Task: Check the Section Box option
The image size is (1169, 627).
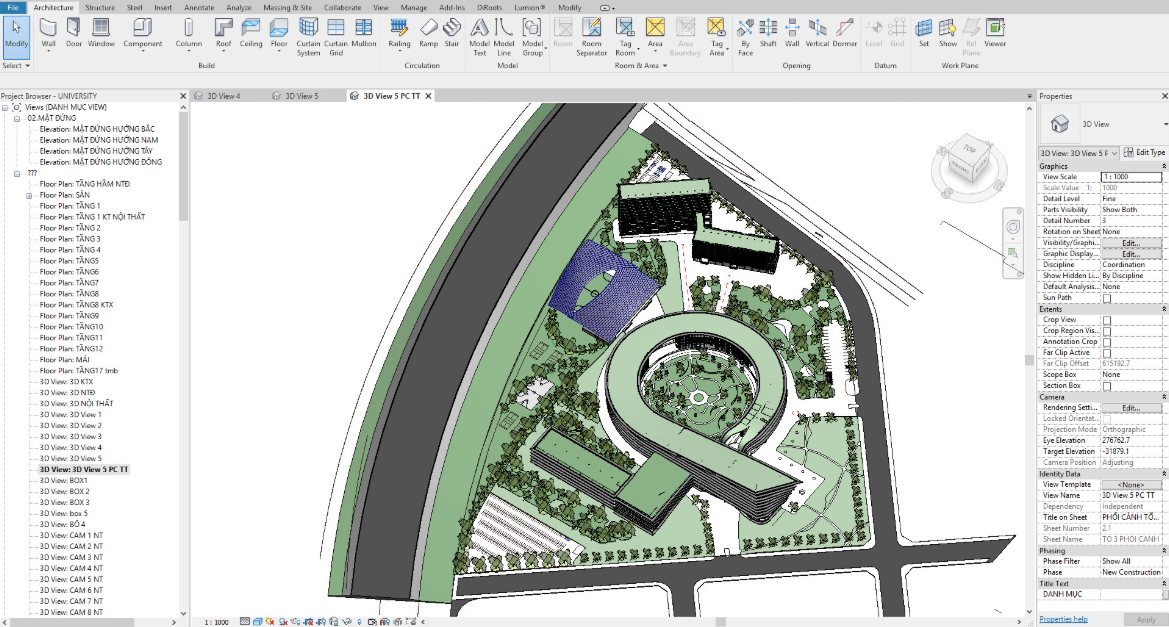Action: [x=1107, y=386]
